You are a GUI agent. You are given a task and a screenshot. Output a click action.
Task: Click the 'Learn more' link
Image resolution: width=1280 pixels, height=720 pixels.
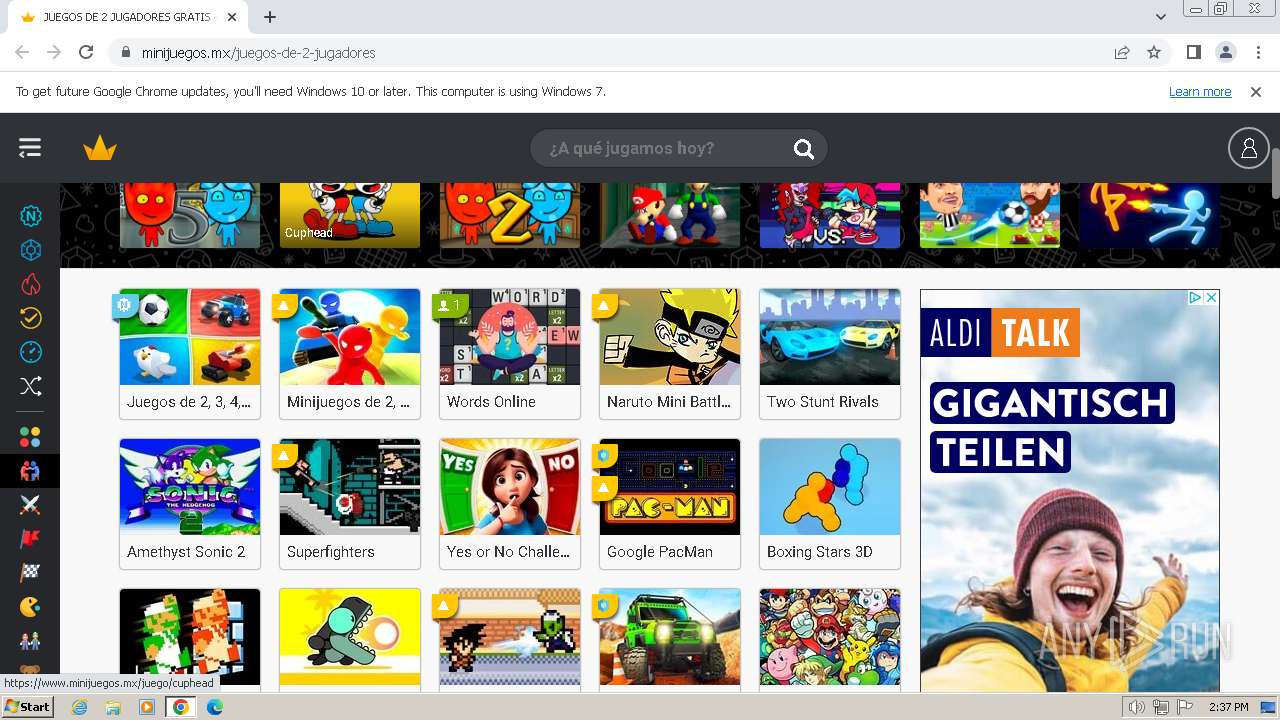(1200, 91)
